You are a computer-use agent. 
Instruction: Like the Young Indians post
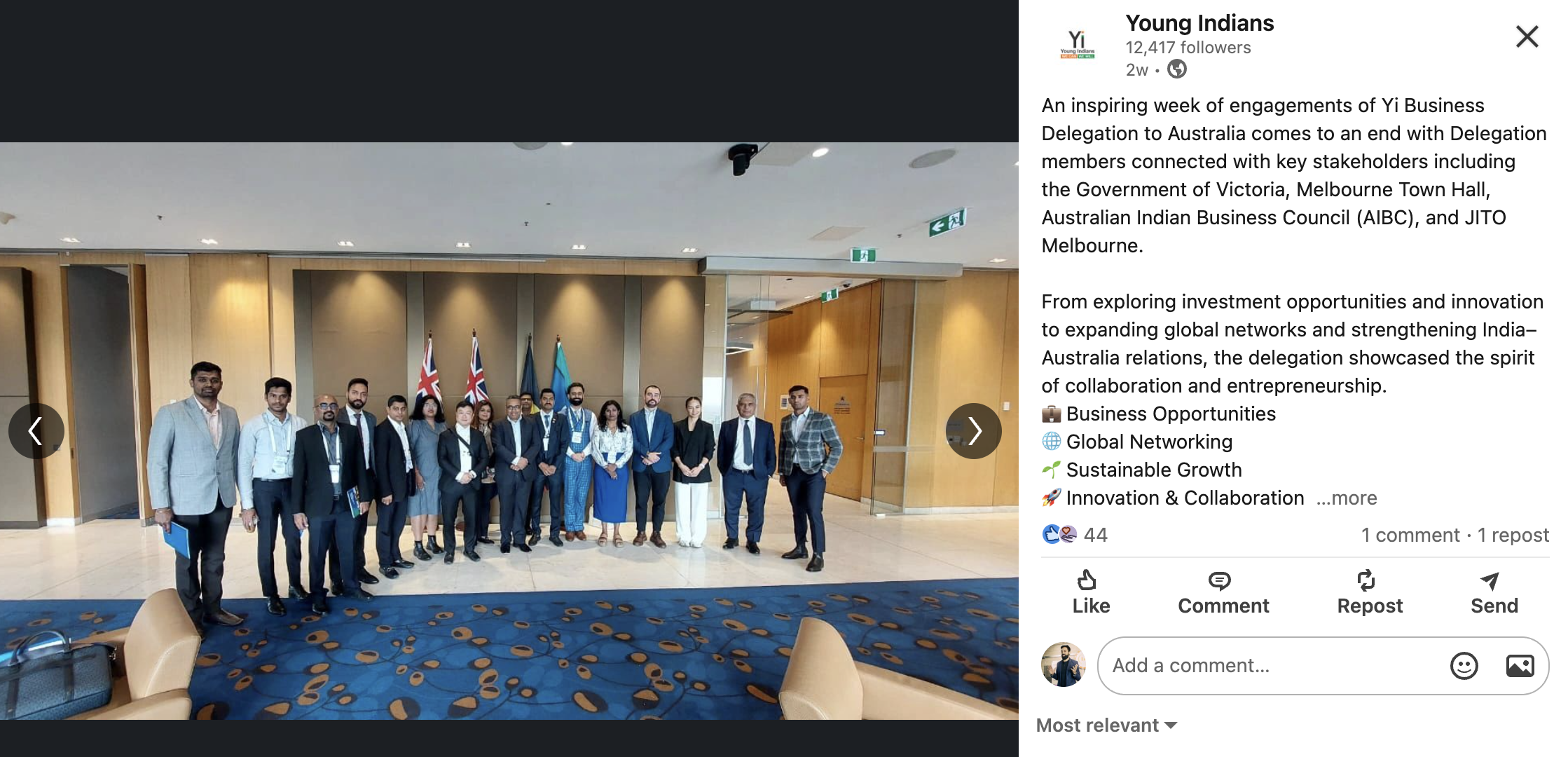(x=1091, y=593)
